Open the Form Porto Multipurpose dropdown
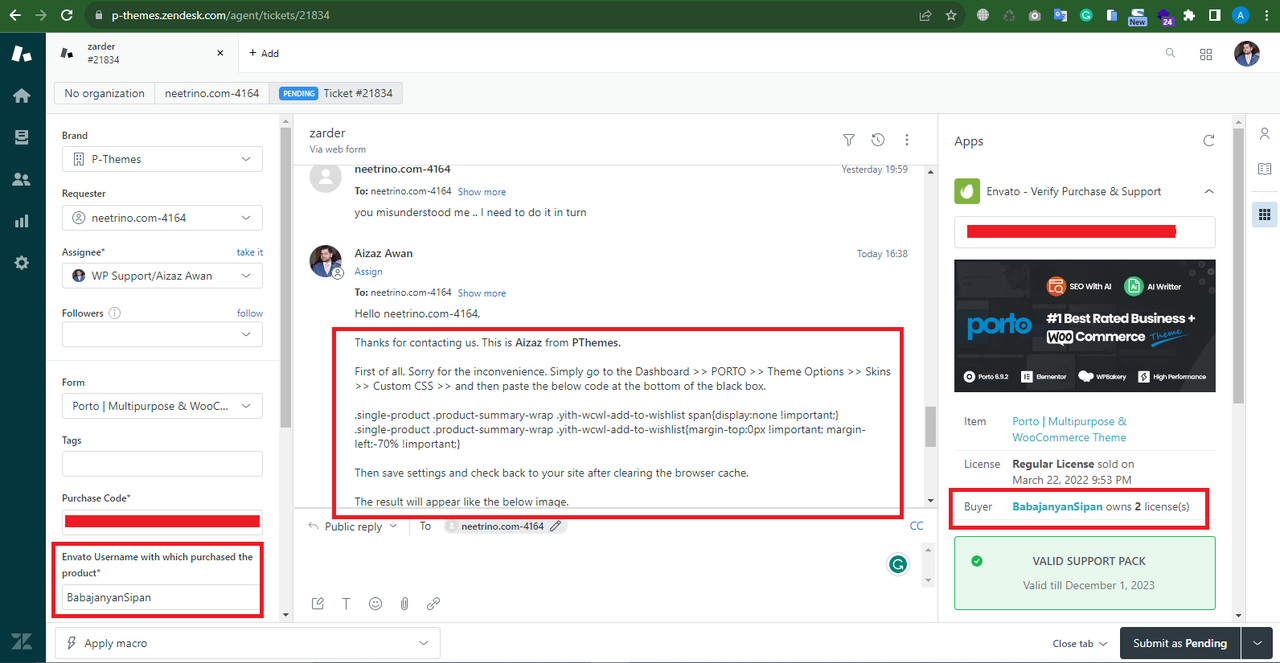The width and height of the screenshot is (1280, 663). coord(162,406)
